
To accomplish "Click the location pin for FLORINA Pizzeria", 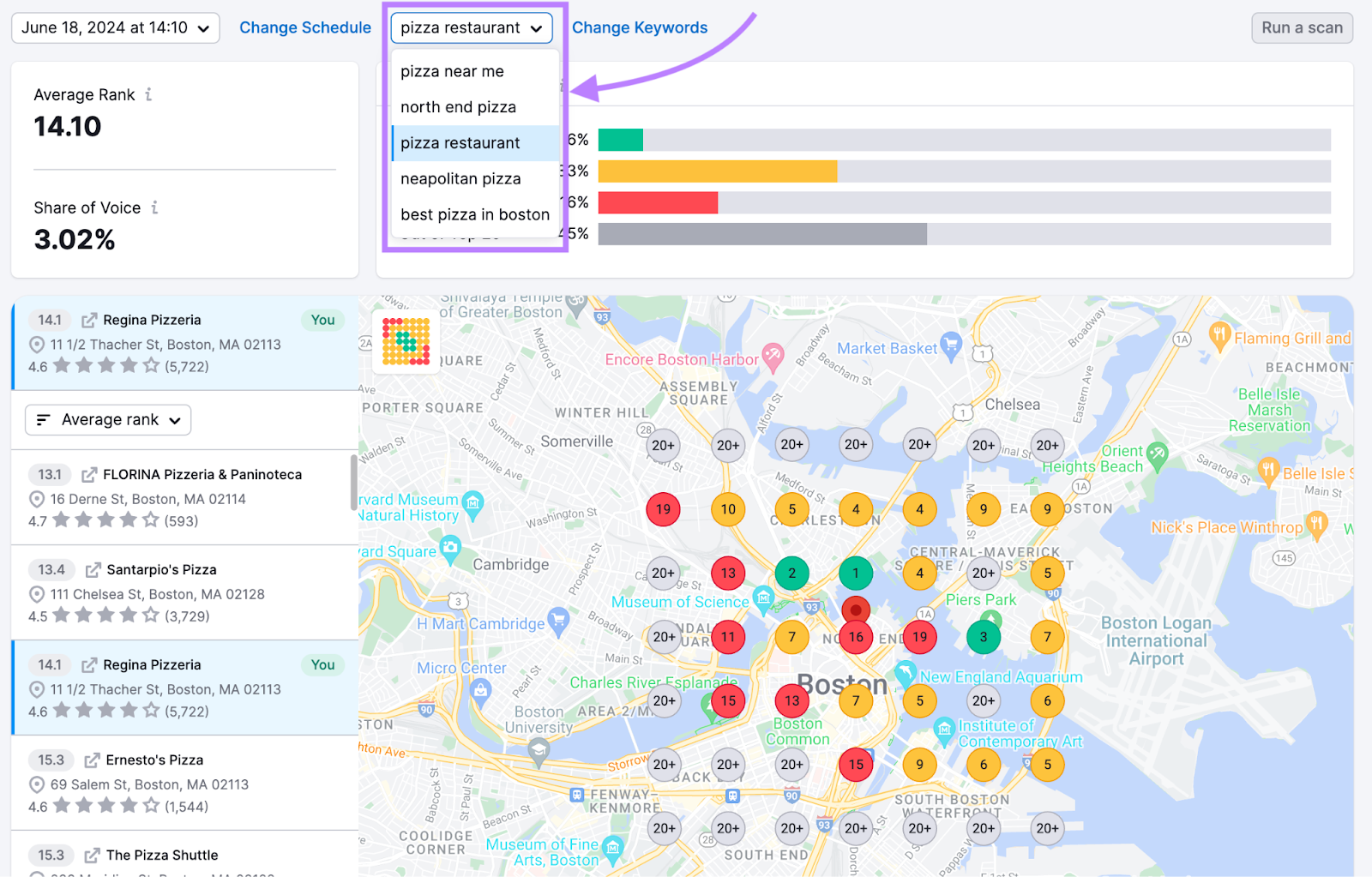I will (36, 499).
